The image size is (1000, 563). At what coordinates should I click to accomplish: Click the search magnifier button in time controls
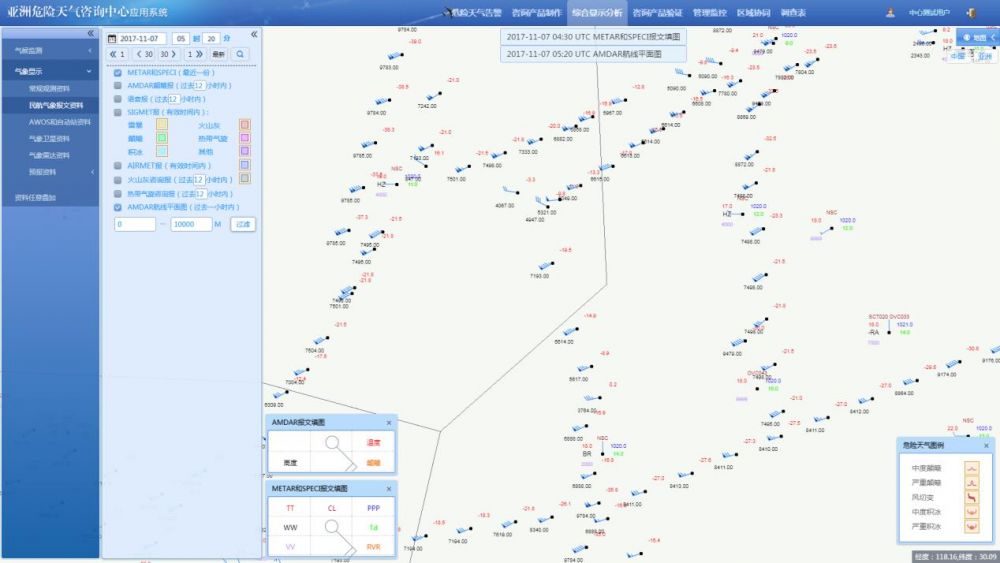tap(242, 54)
